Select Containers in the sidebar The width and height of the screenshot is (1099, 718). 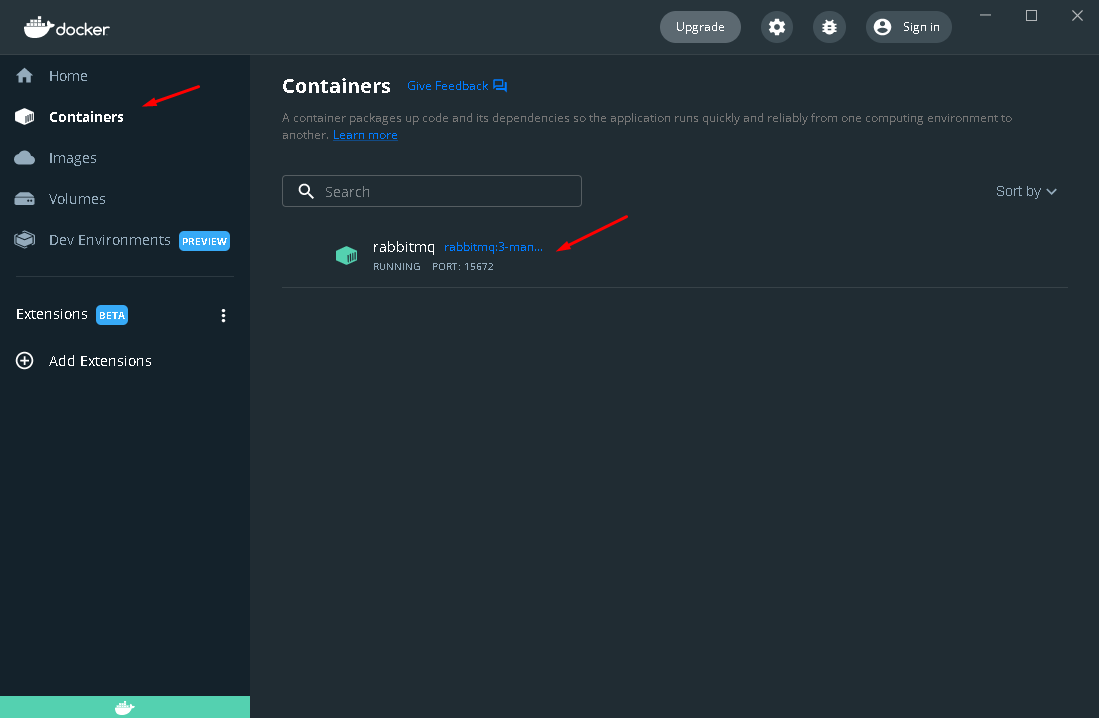click(x=86, y=117)
